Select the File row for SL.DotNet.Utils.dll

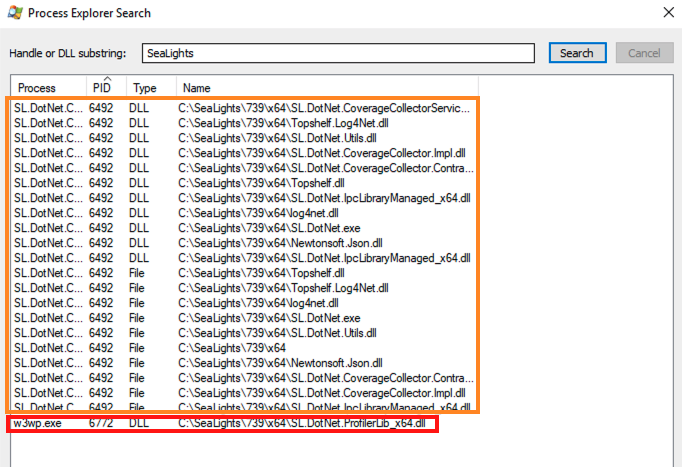pos(244,333)
